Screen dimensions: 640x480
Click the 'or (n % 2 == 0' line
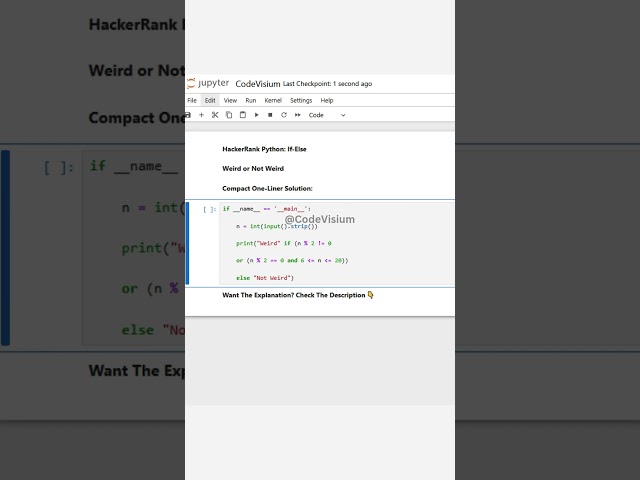(292, 260)
